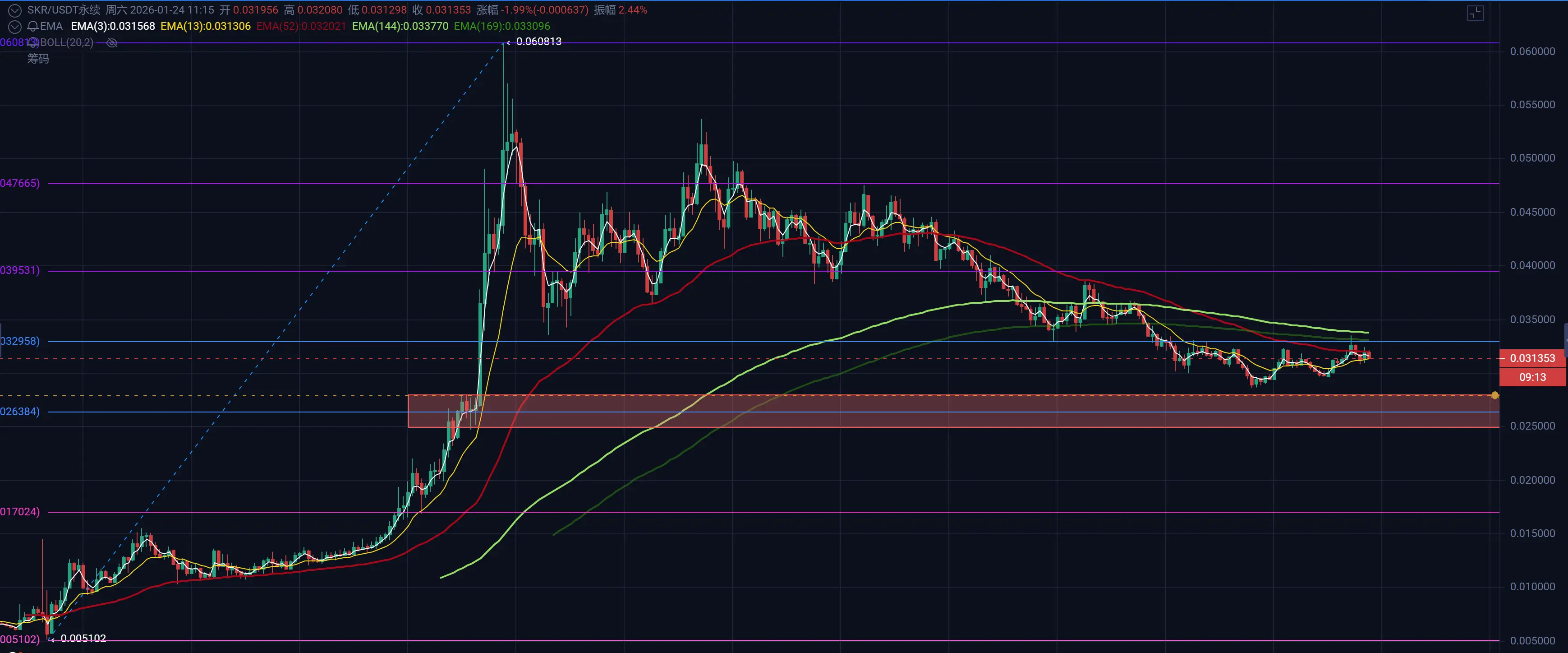
Task: Collapse the EMA indicator row chevron
Action: tap(14, 27)
